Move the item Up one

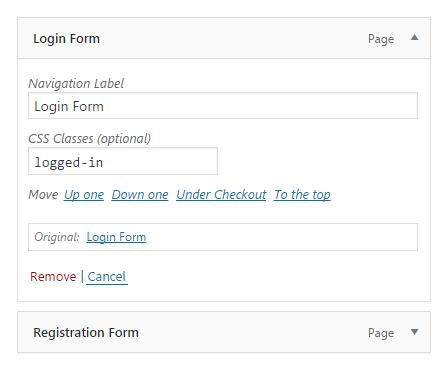pyautogui.click(x=84, y=195)
